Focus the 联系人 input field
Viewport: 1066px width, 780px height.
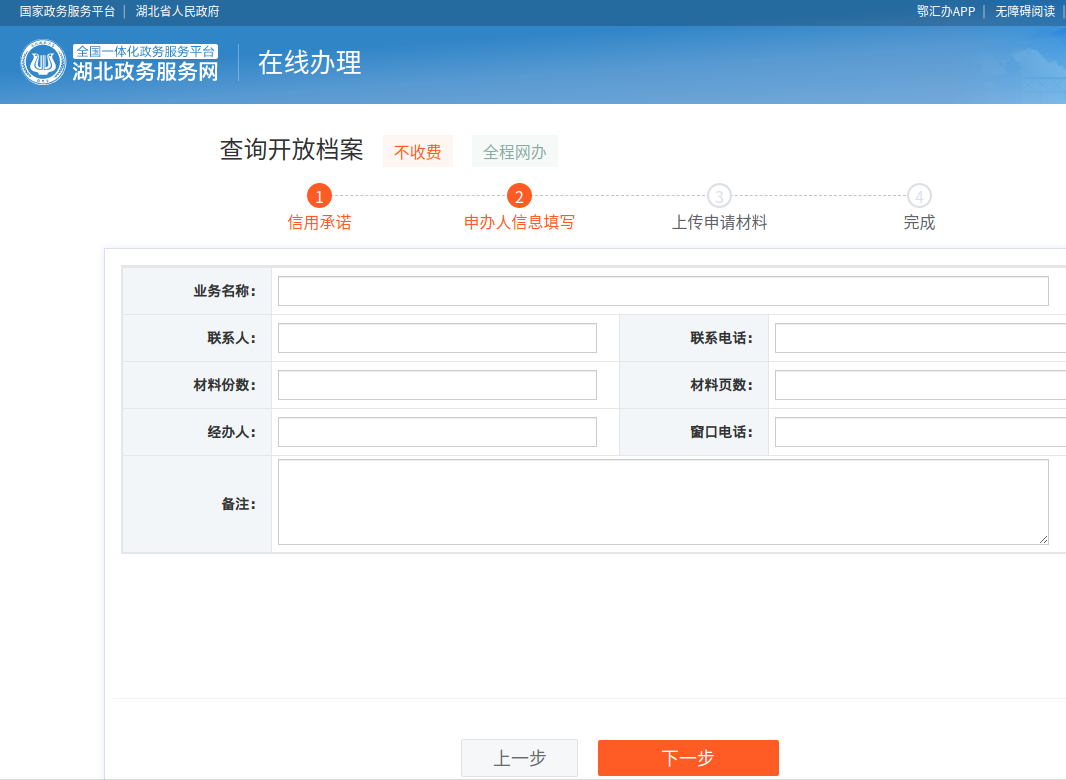tap(437, 338)
